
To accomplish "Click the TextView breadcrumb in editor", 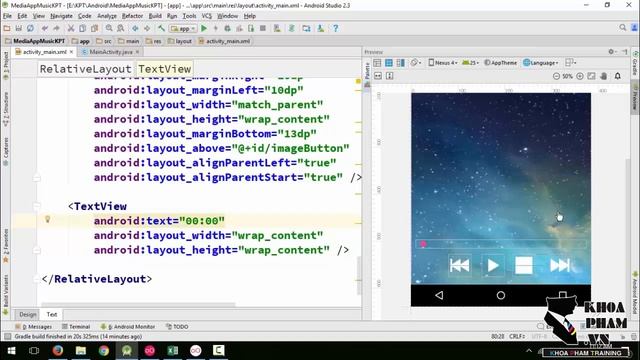I will coord(164,69).
